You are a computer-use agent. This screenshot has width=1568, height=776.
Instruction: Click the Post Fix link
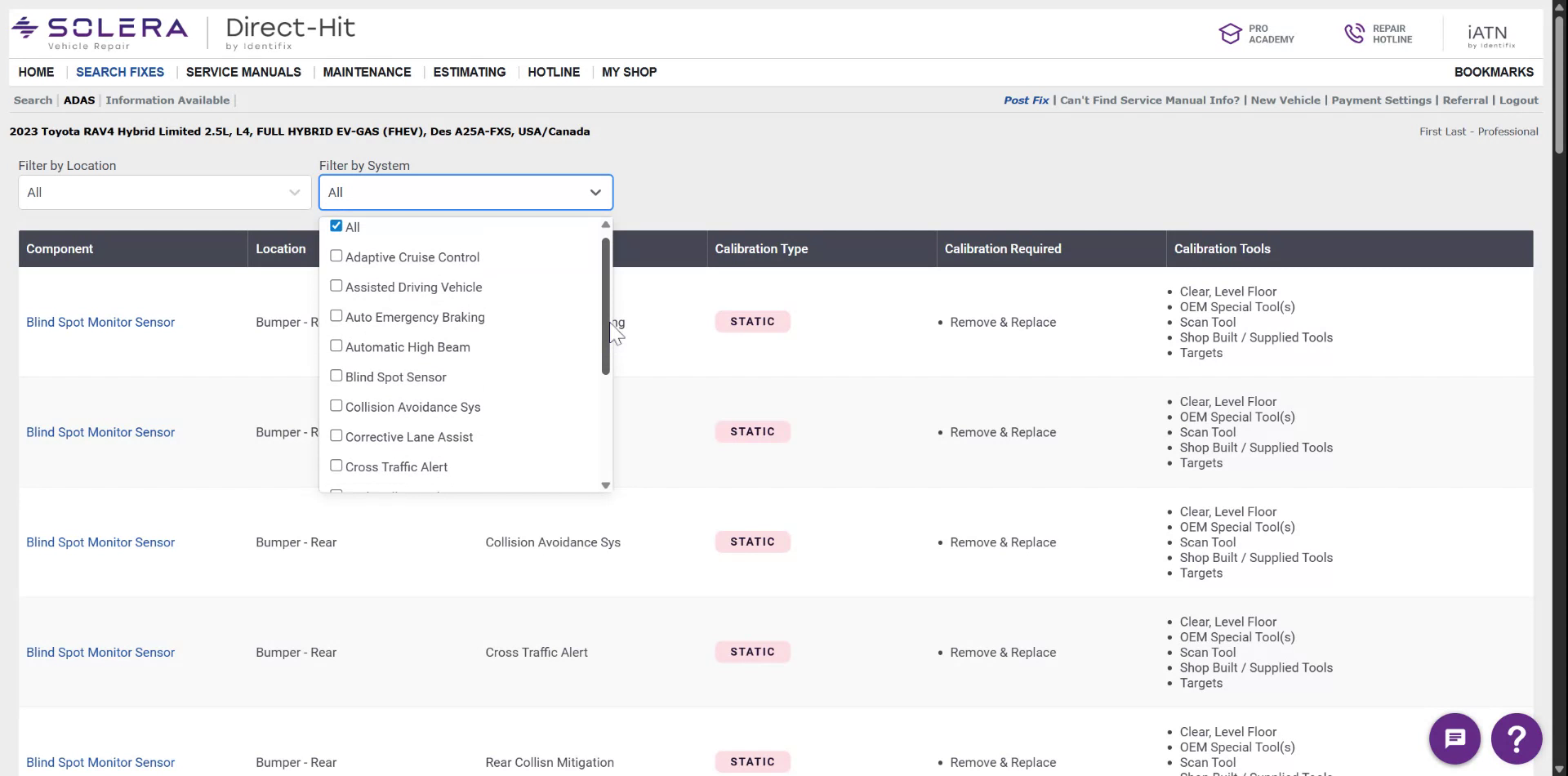point(1026,100)
